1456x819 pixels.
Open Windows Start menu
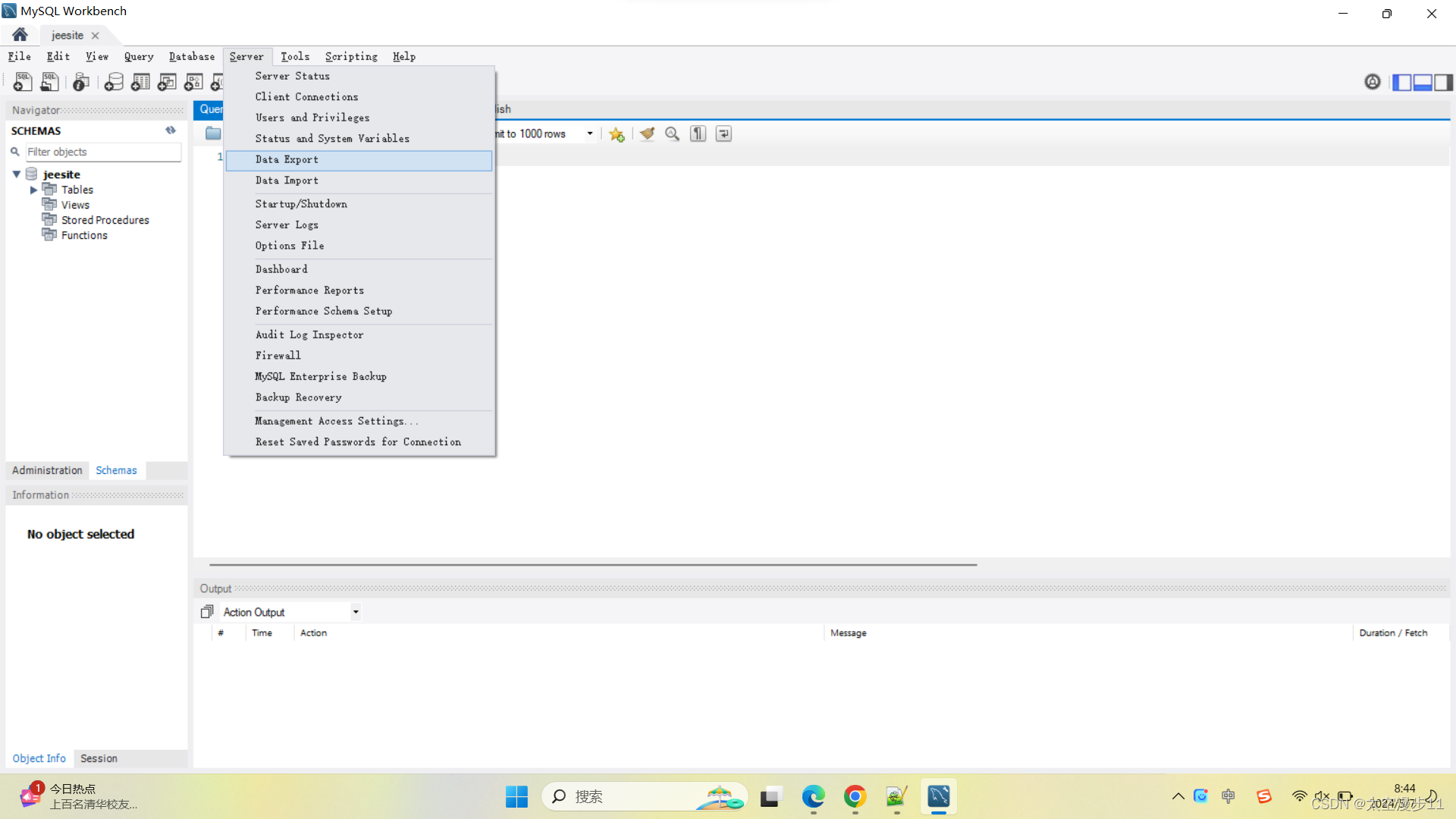[516, 796]
